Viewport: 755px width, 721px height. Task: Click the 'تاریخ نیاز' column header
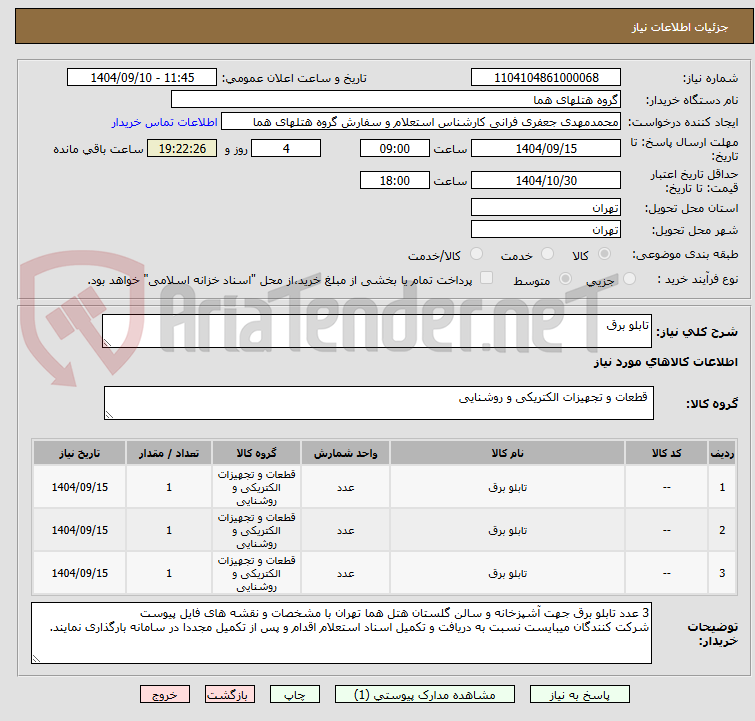(79, 453)
